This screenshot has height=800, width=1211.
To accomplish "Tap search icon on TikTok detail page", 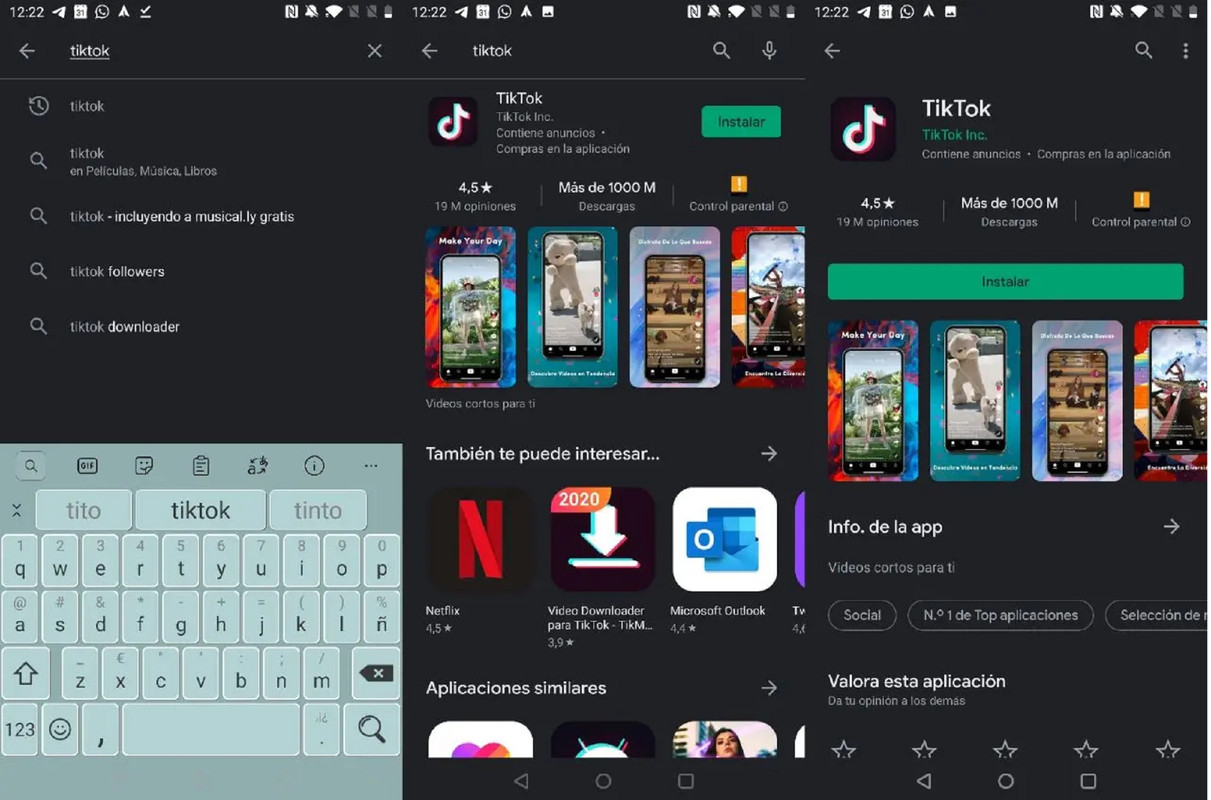I will [1144, 51].
